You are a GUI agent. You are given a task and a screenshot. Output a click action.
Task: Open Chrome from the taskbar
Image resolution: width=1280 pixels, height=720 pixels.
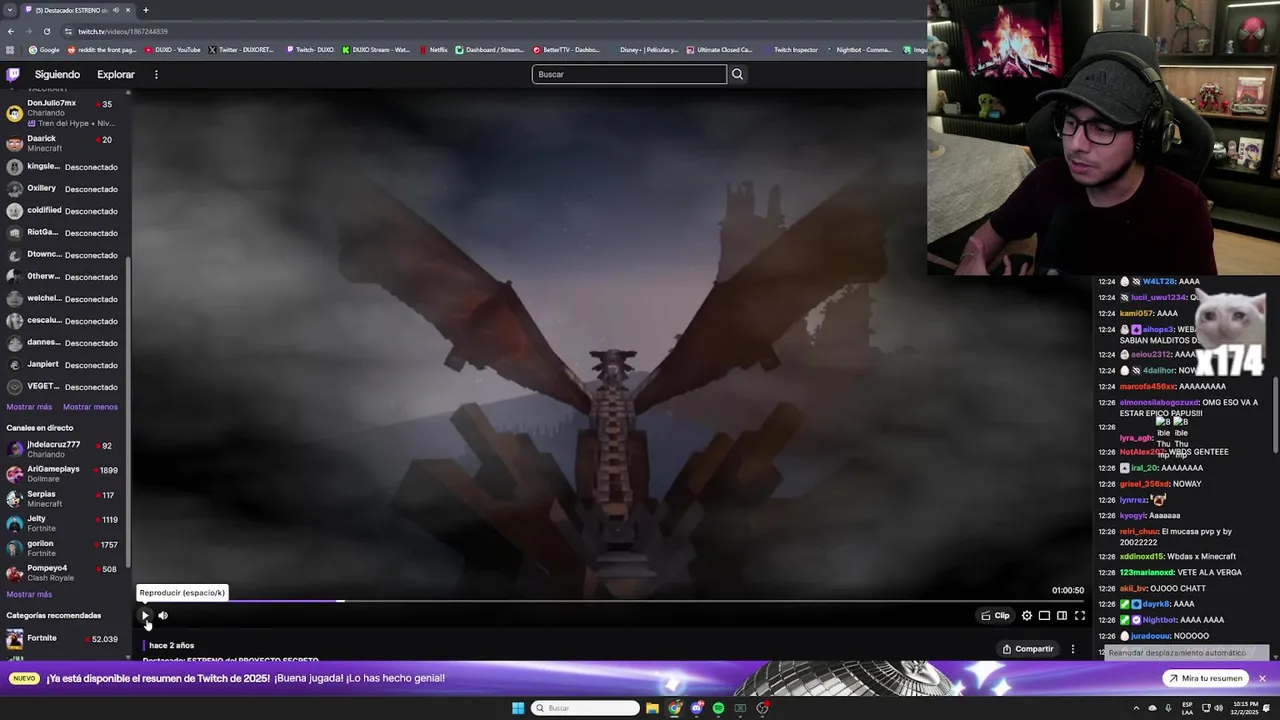(675, 708)
